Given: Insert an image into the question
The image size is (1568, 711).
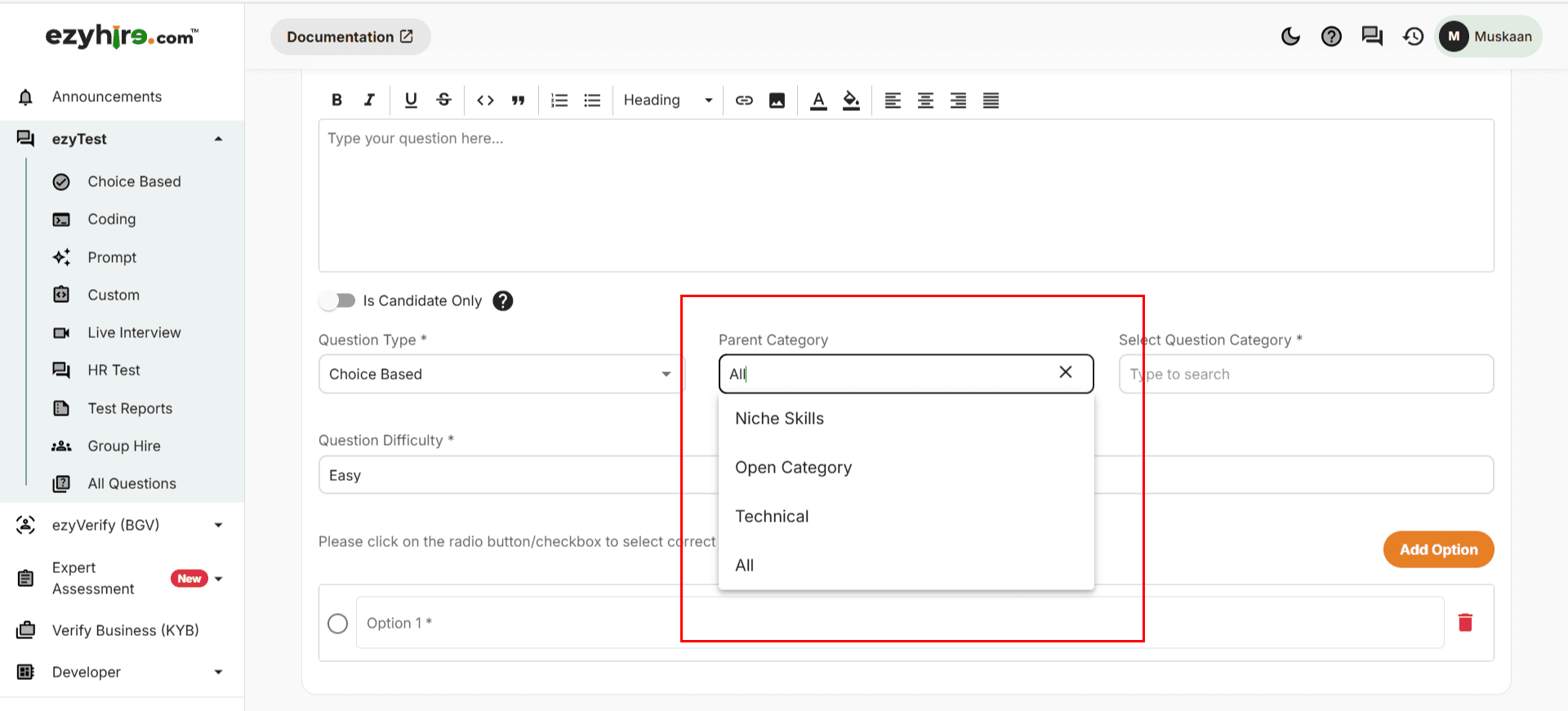Looking at the screenshot, I should 777,100.
